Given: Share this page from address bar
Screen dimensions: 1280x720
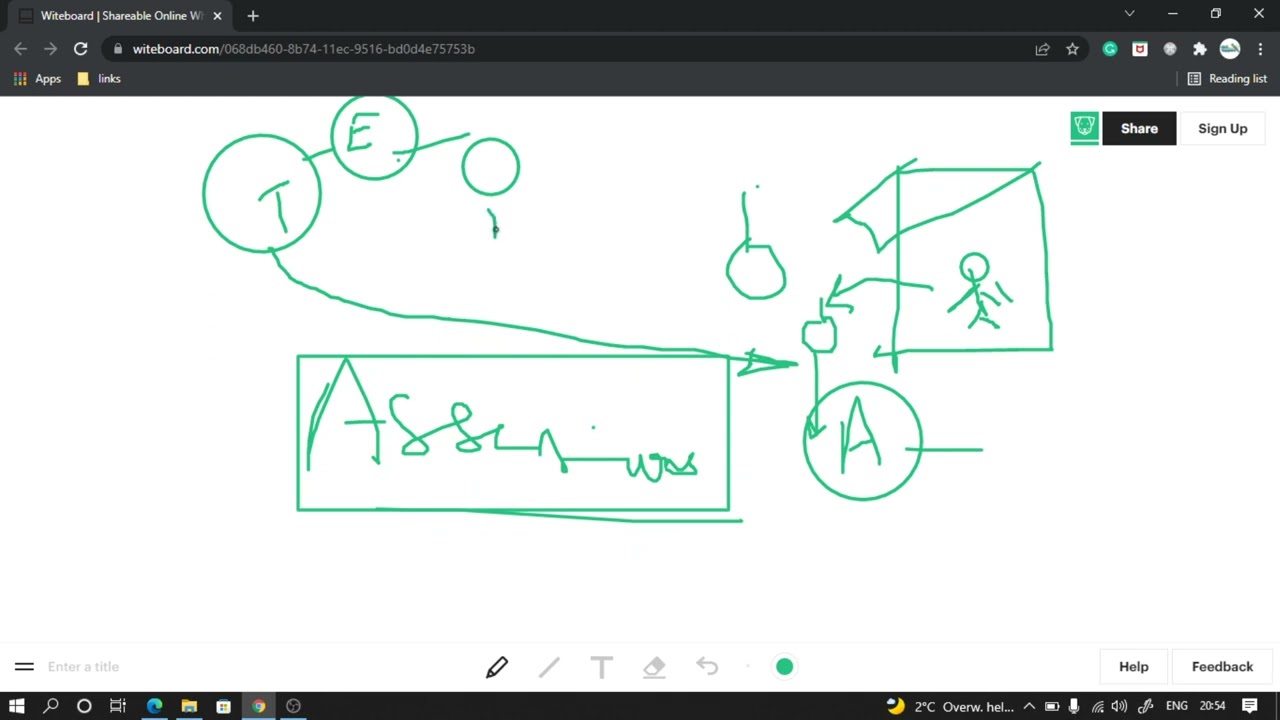Looking at the screenshot, I should 1042,48.
